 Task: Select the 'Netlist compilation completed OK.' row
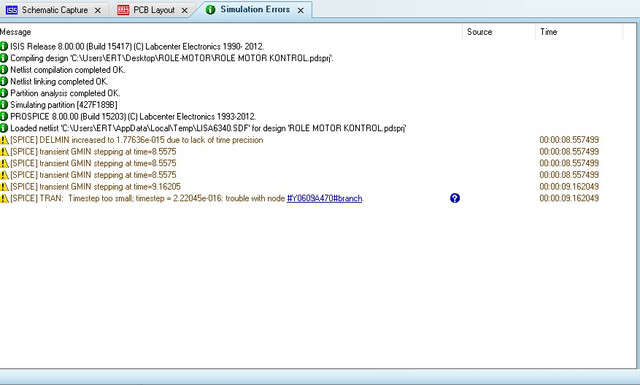pyautogui.click(x=67, y=70)
